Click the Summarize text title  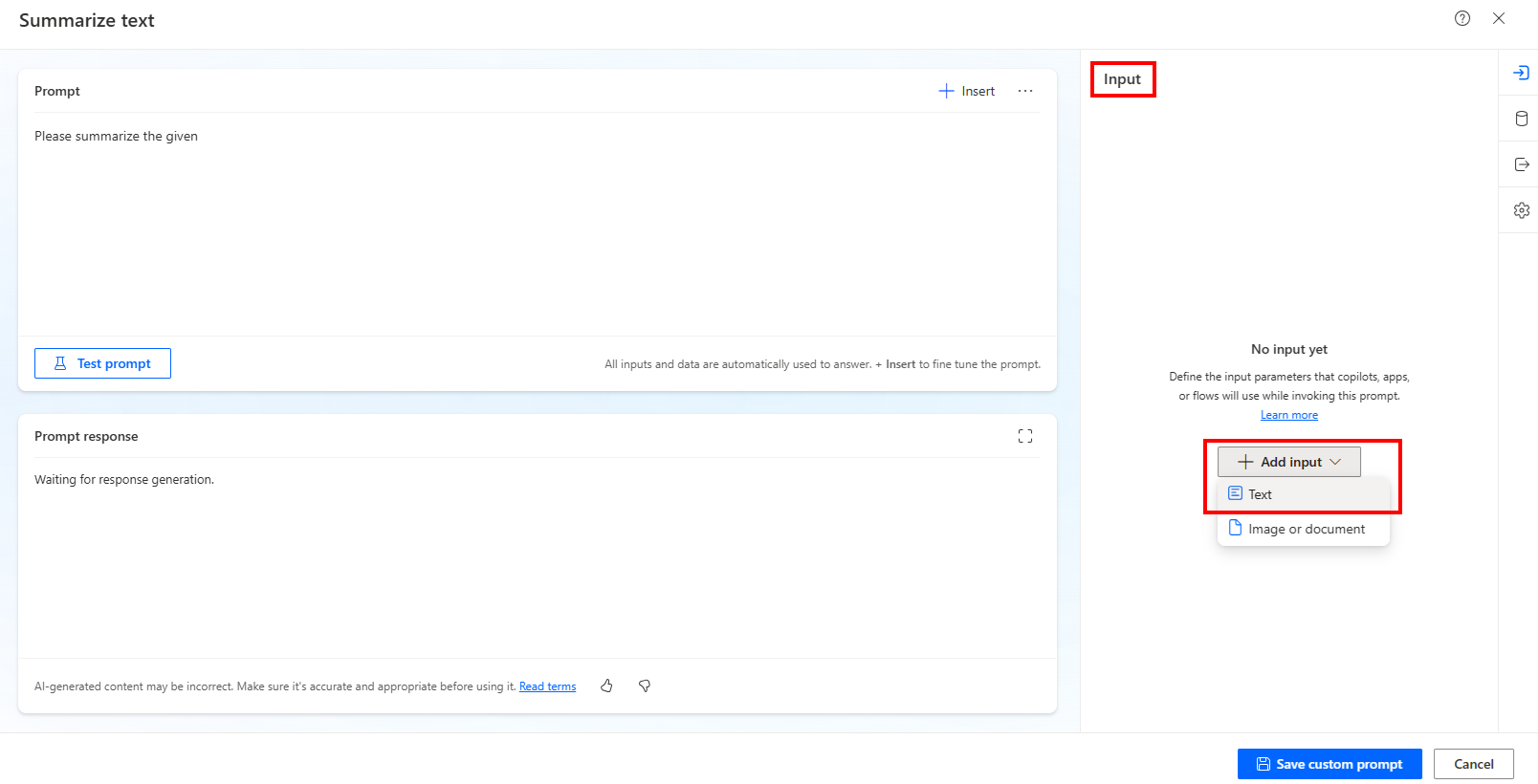[87, 20]
